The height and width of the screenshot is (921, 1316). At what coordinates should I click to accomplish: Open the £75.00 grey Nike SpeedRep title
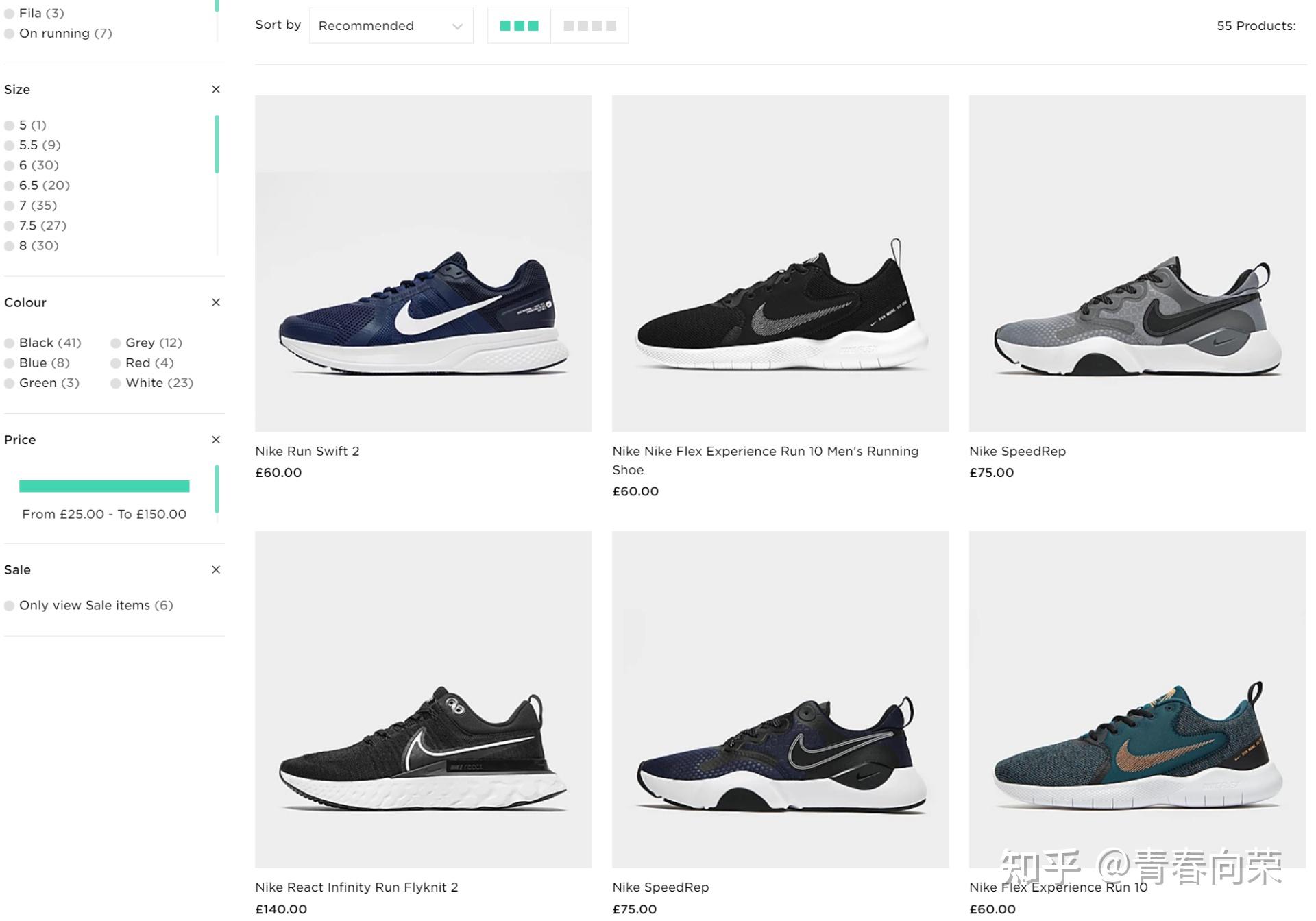point(1018,451)
